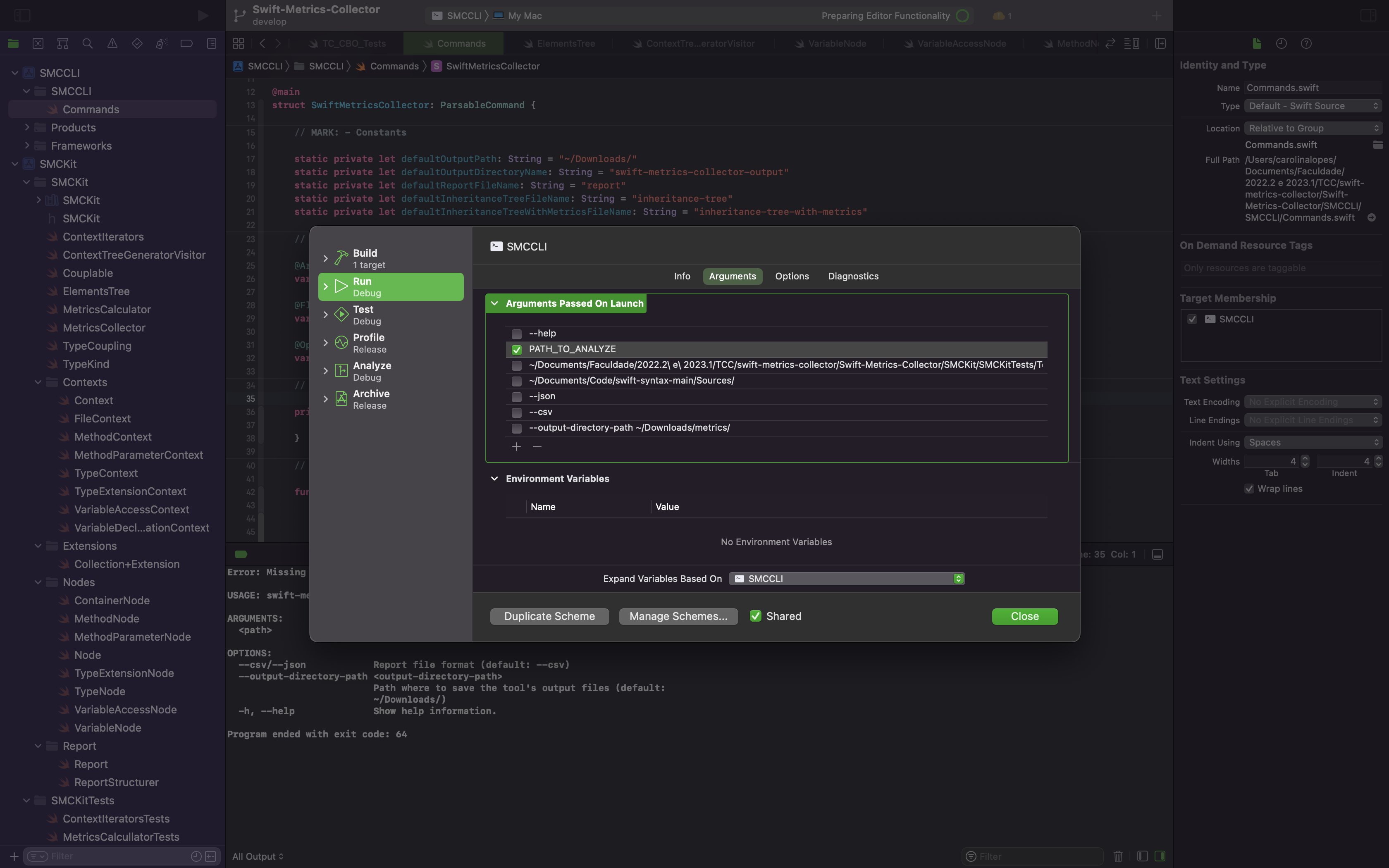Click the plus button to add argument
This screenshot has height=868, width=1389.
516,447
